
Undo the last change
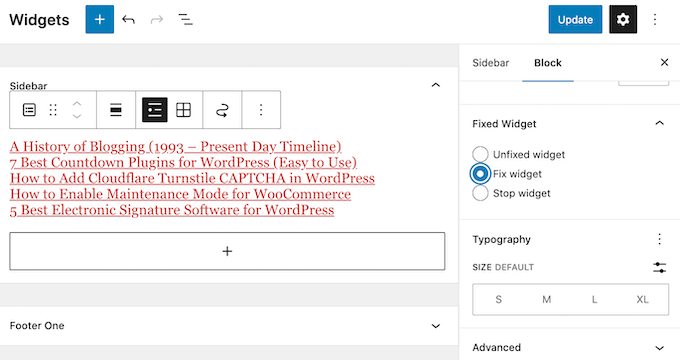(128, 20)
